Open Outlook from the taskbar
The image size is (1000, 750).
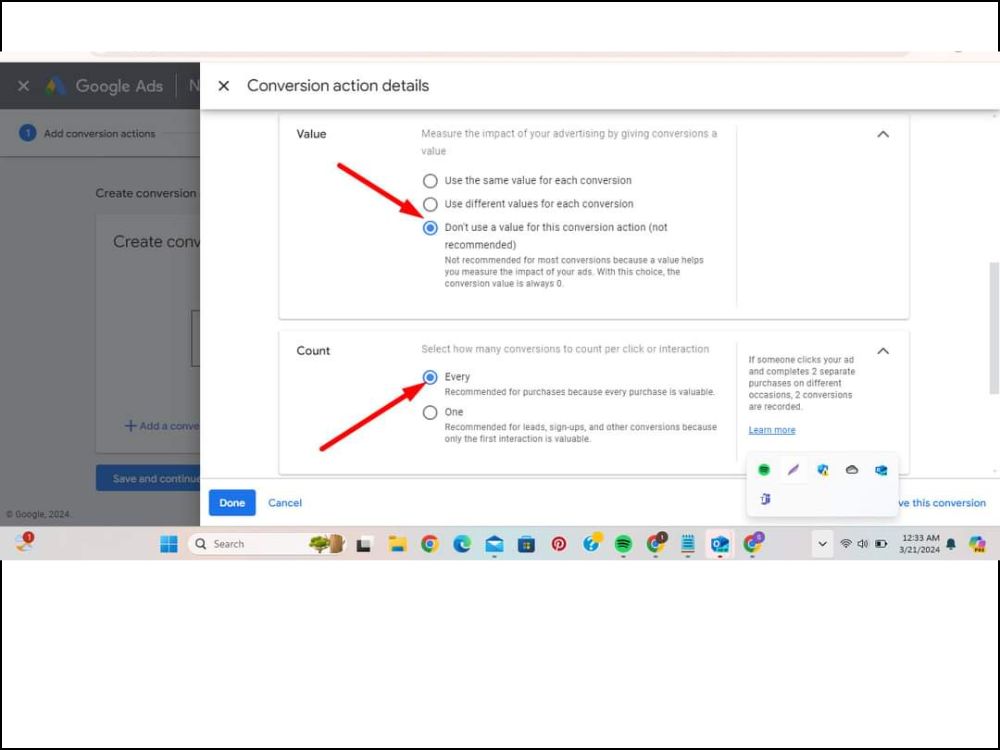coord(720,544)
